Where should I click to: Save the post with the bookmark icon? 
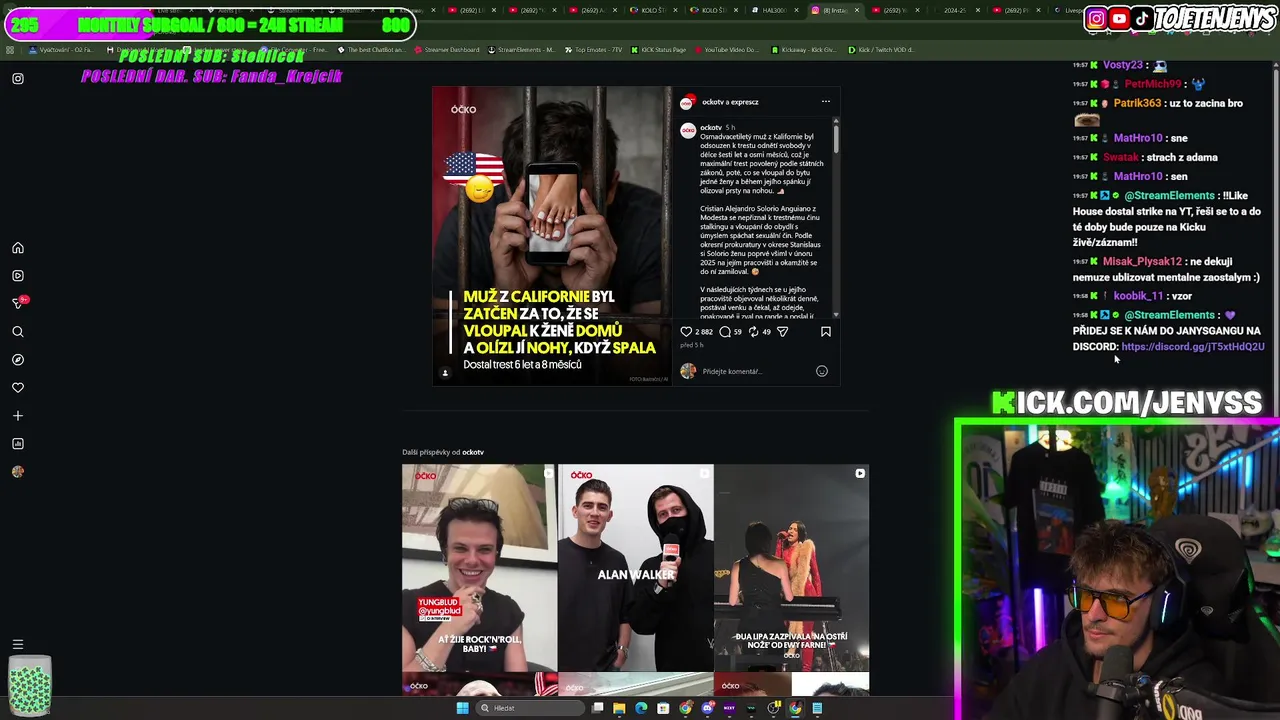point(826,332)
